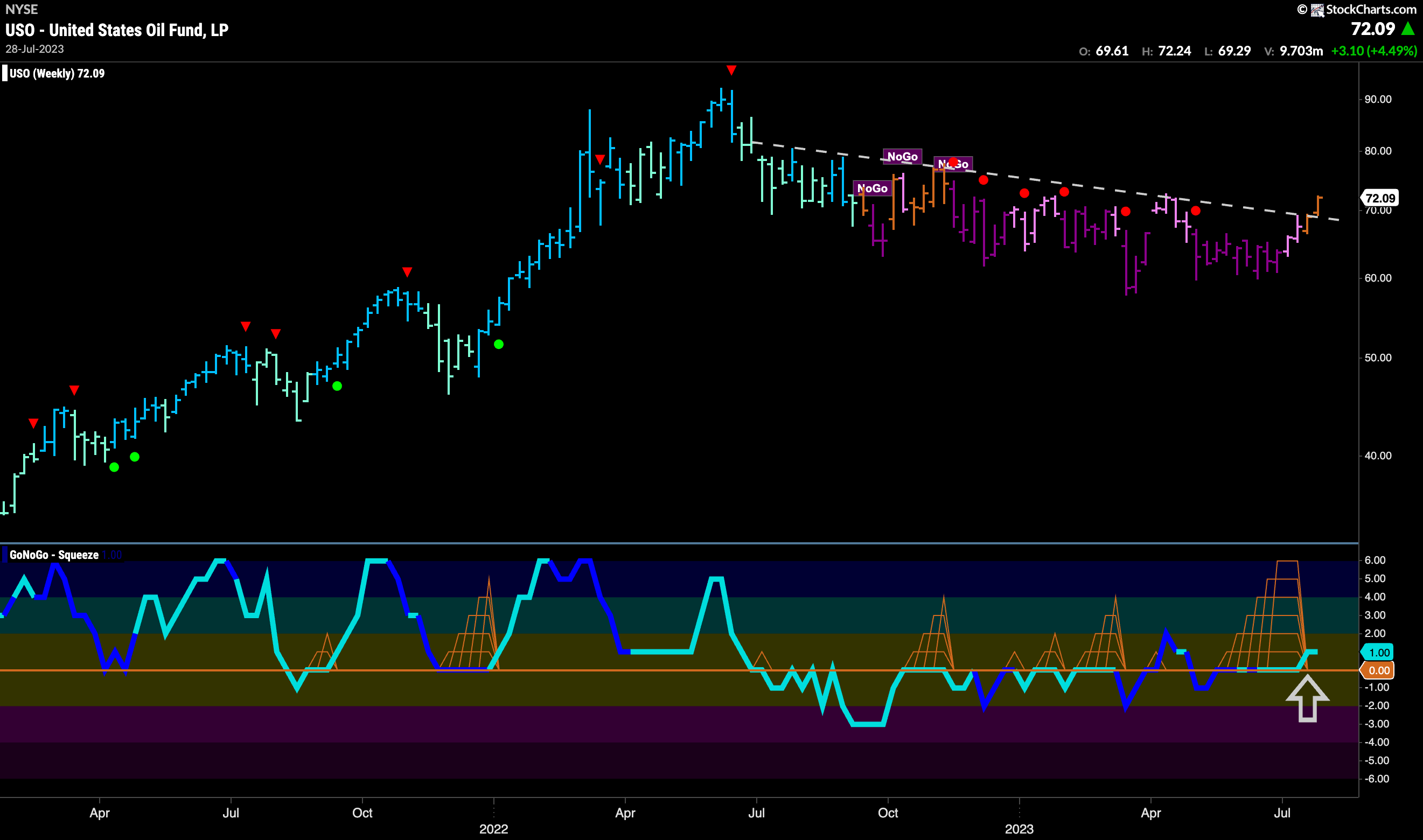Click the low value 69.29
Image resolution: width=1423 pixels, height=840 pixels.
point(1234,51)
